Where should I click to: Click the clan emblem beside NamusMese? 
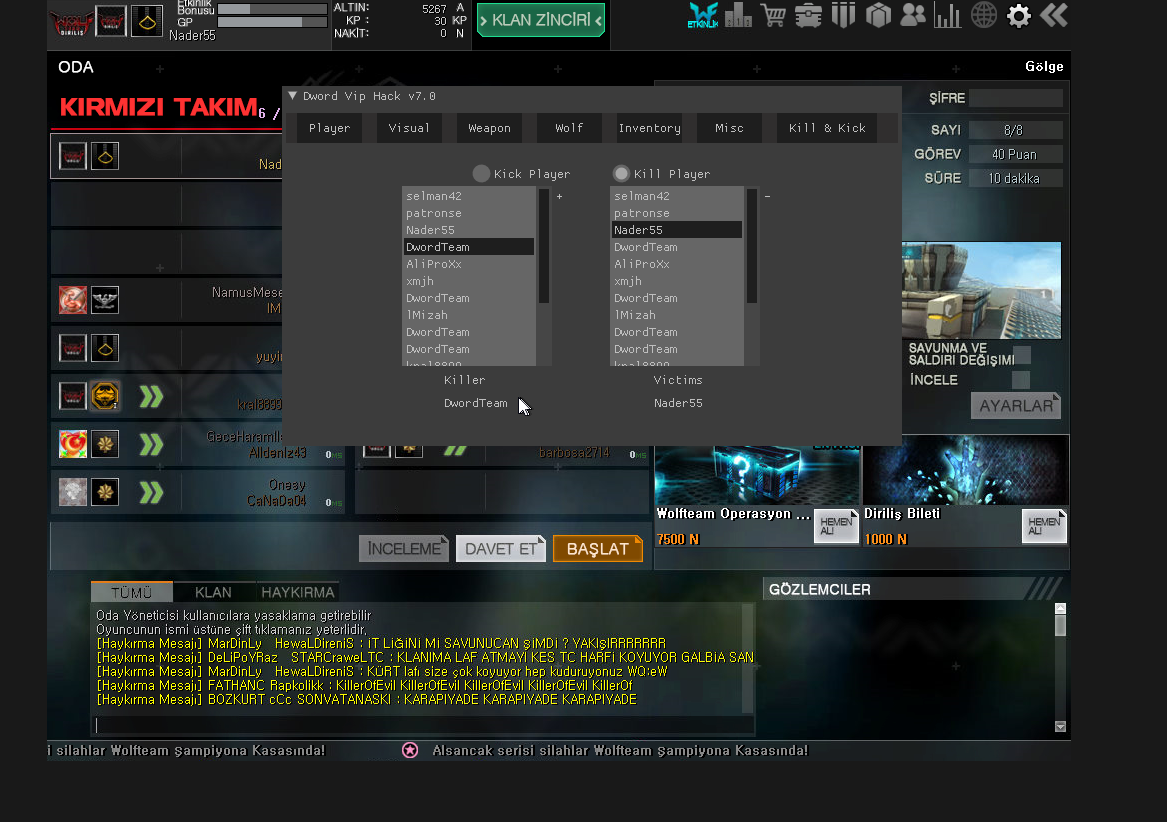point(73,300)
